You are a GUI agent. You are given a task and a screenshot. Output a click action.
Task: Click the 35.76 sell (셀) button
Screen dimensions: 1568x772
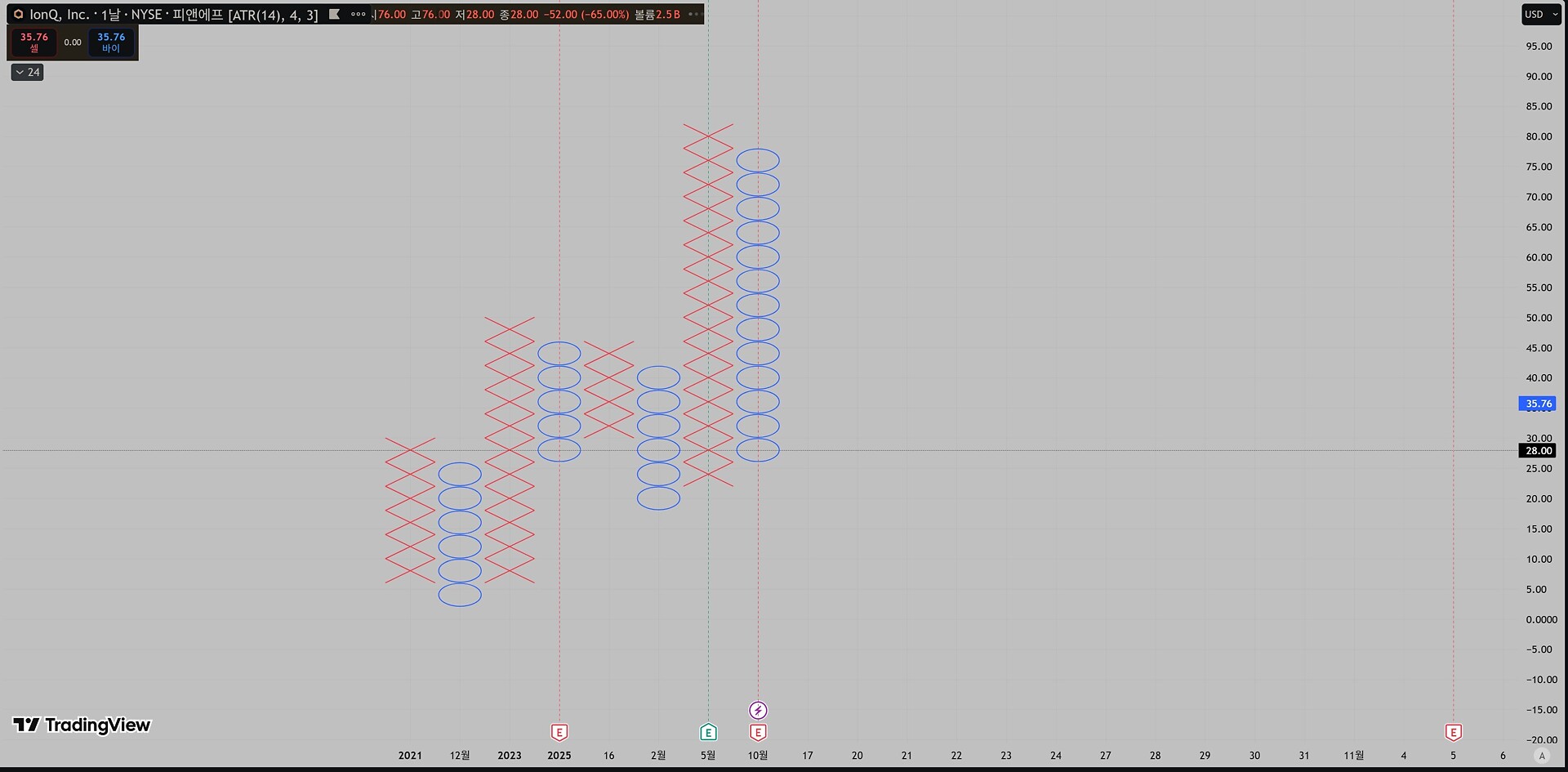(34, 42)
